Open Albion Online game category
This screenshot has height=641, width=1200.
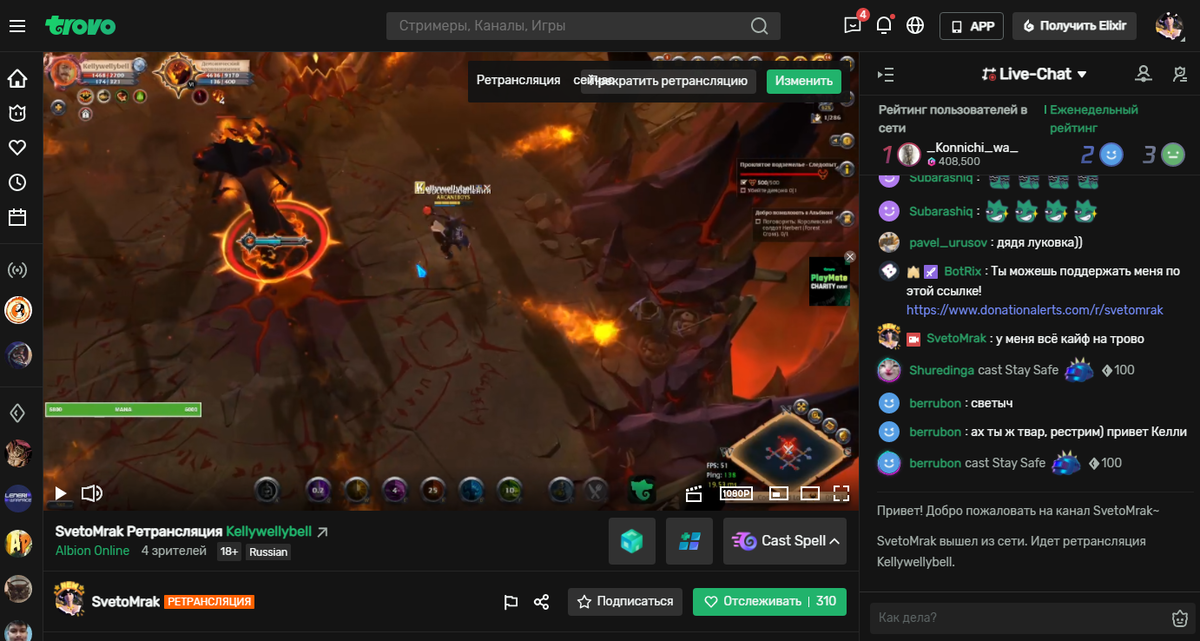pyautogui.click(x=92, y=551)
